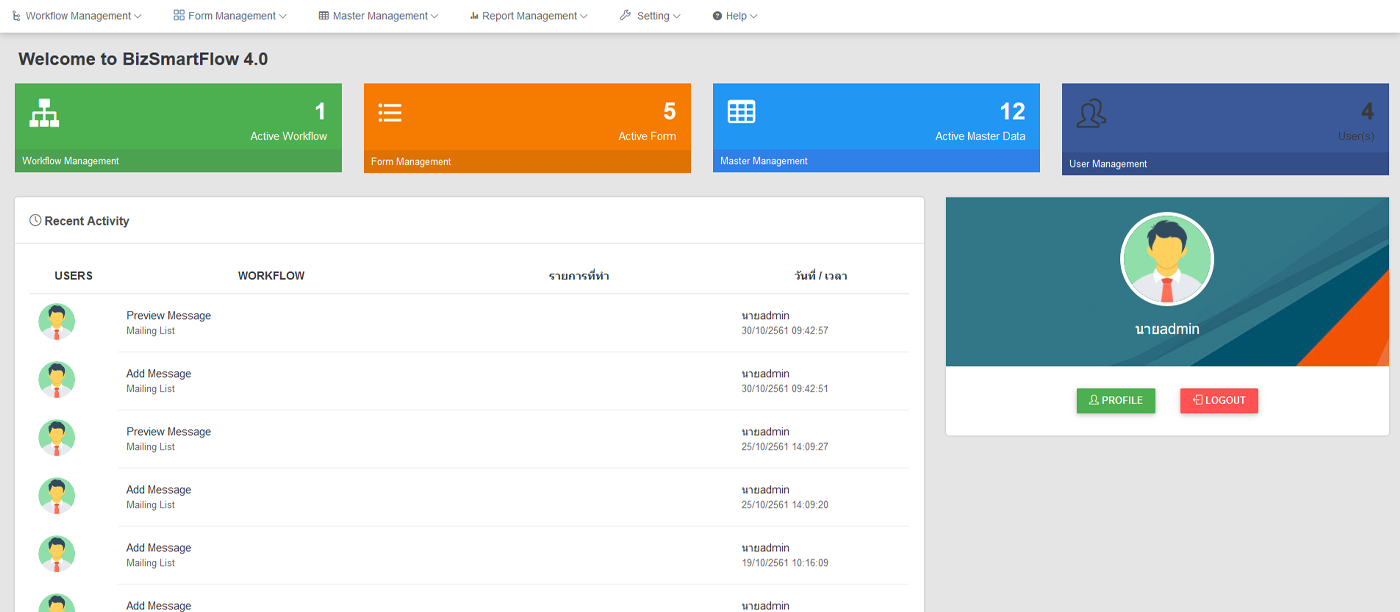Click the clock icon beside Recent Activity
Screen dimensions: 1400x612
tap(35, 220)
